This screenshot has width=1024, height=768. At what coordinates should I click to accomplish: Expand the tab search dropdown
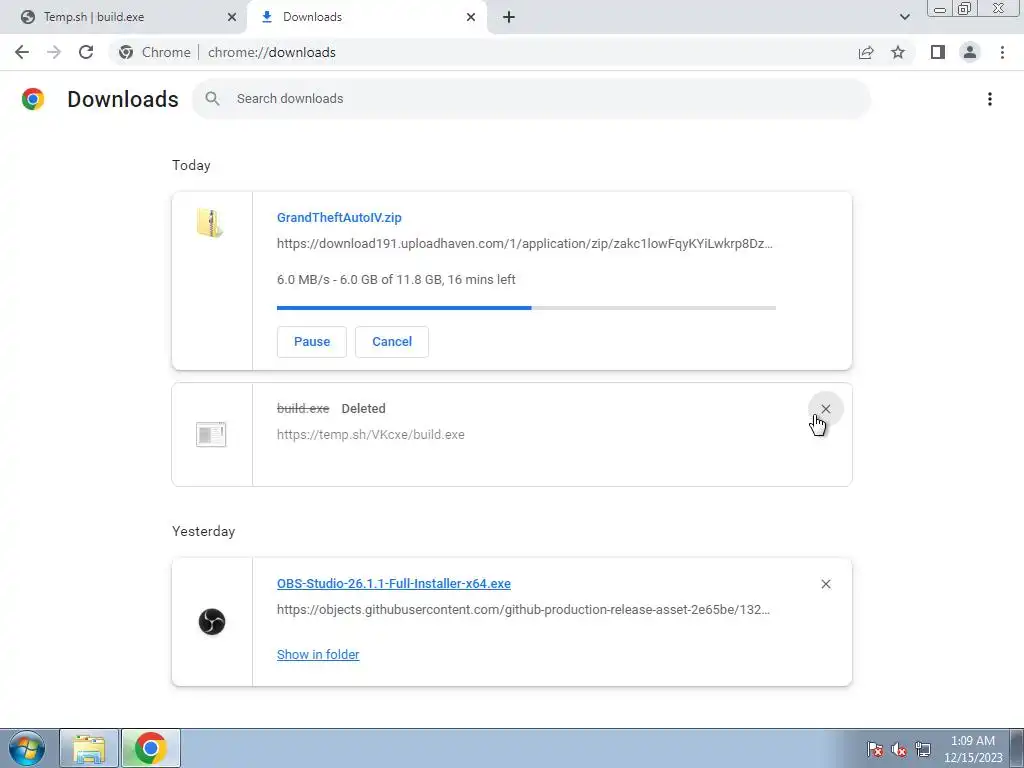[x=904, y=17]
